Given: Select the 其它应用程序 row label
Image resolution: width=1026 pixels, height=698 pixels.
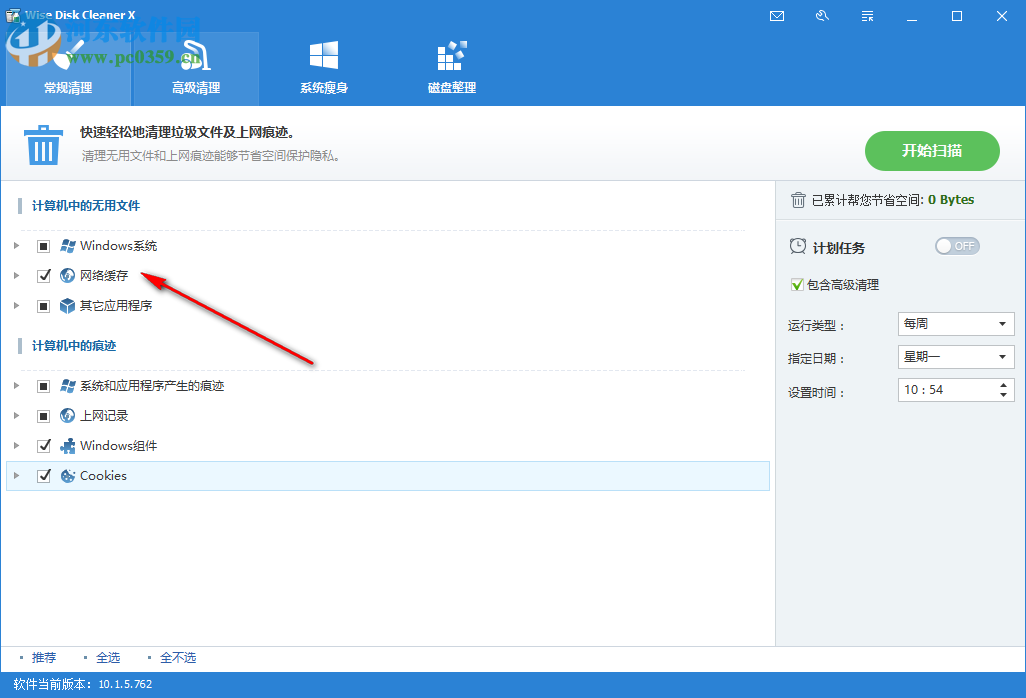Looking at the screenshot, I should pyautogui.click(x=116, y=305).
